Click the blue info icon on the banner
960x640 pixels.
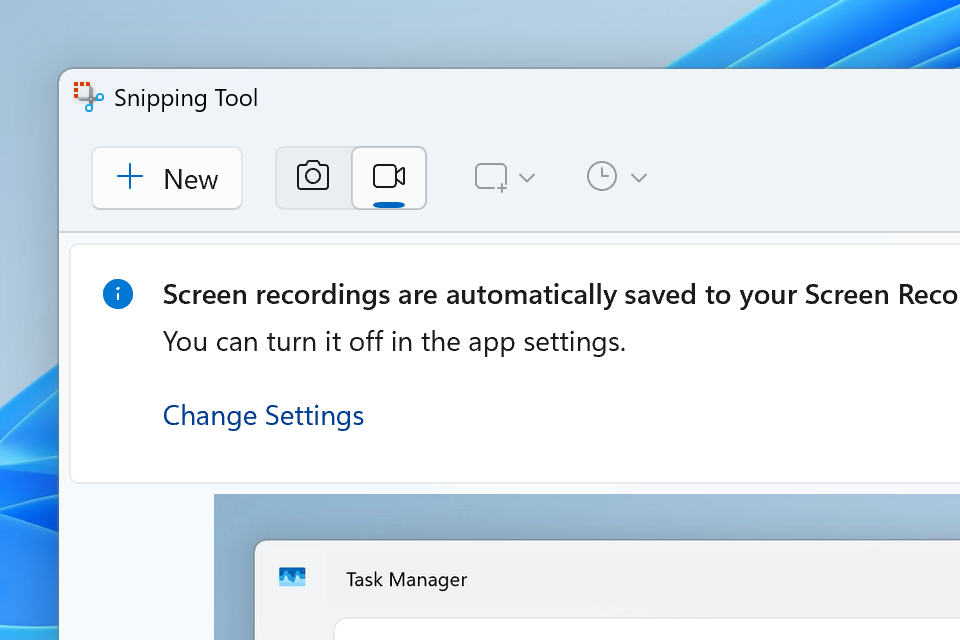(x=118, y=294)
